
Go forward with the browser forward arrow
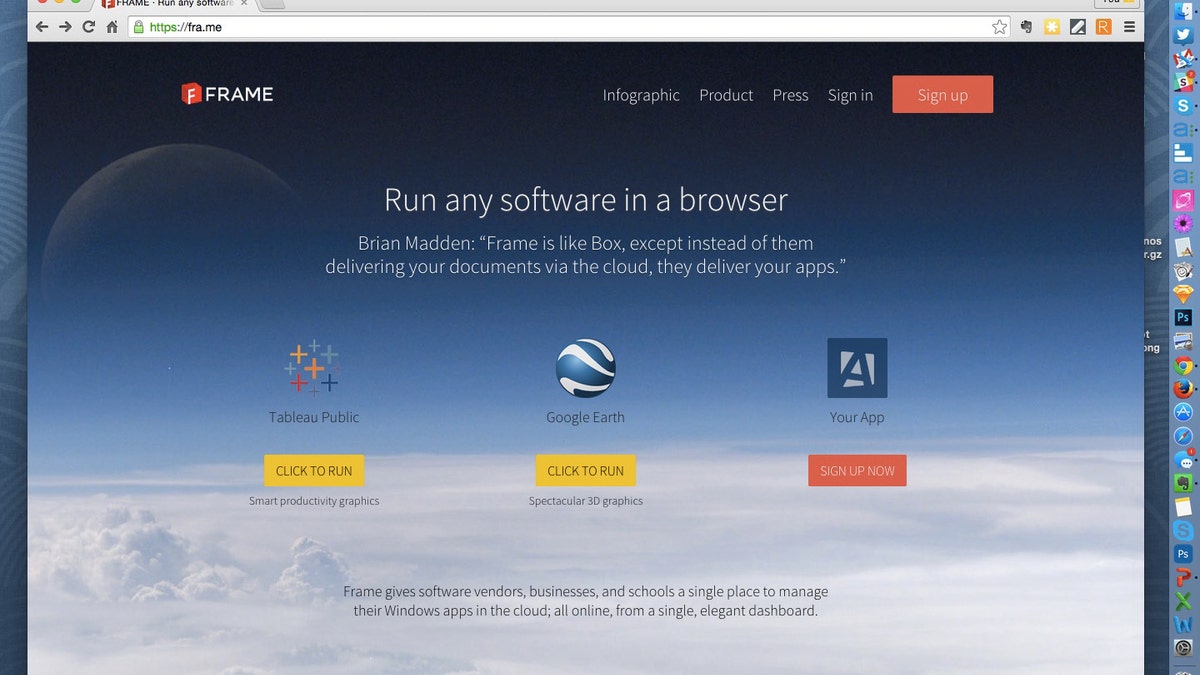click(x=65, y=27)
